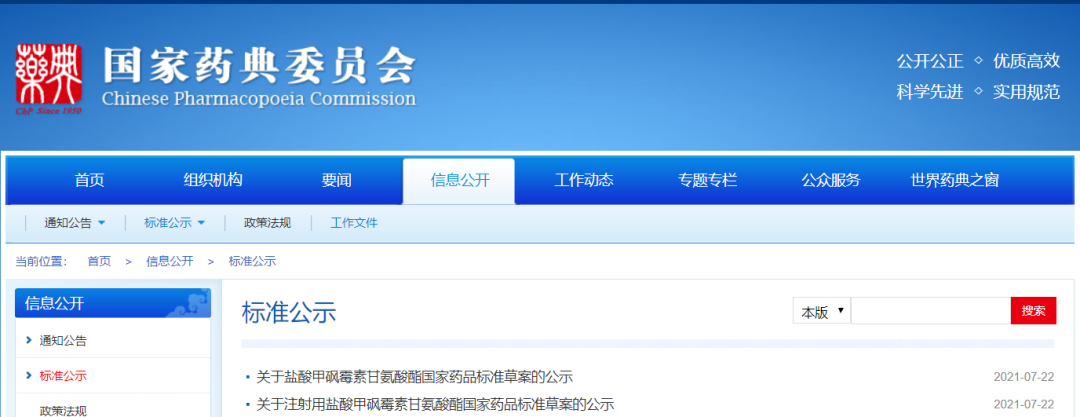
Task: Click the search text input field
Action: pos(930,311)
